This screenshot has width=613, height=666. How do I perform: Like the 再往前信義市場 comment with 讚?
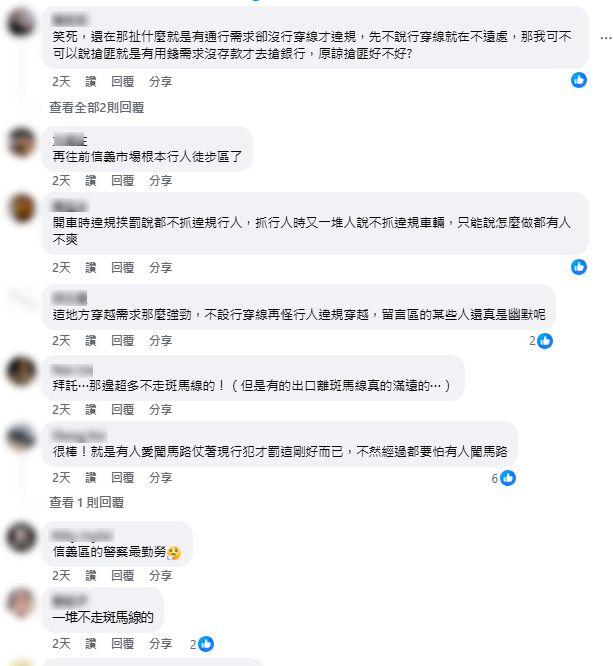click(90, 181)
